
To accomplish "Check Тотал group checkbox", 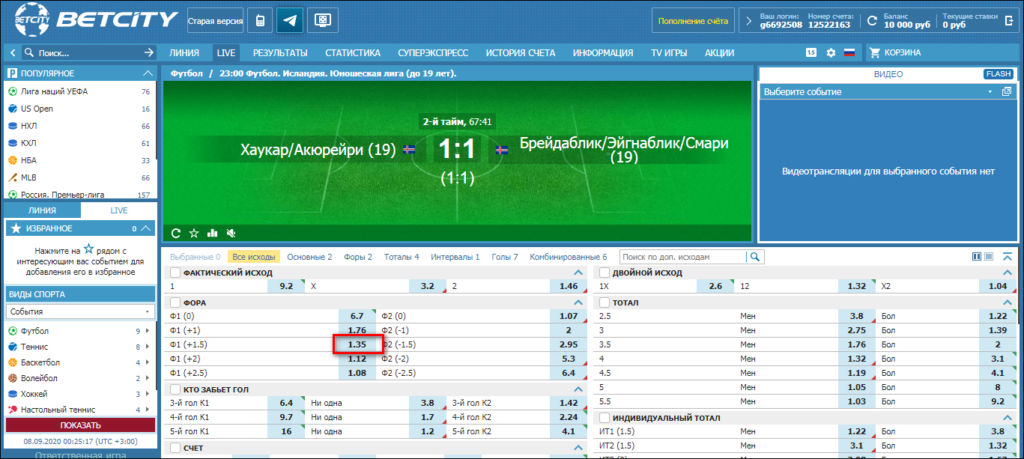I will tap(604, 303).
